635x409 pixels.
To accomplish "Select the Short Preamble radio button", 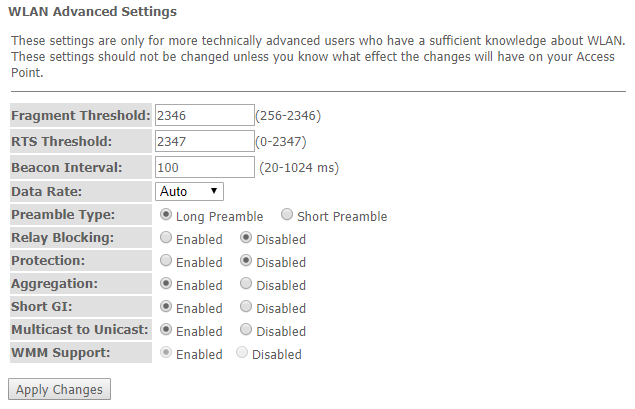I will pos(287,215).
